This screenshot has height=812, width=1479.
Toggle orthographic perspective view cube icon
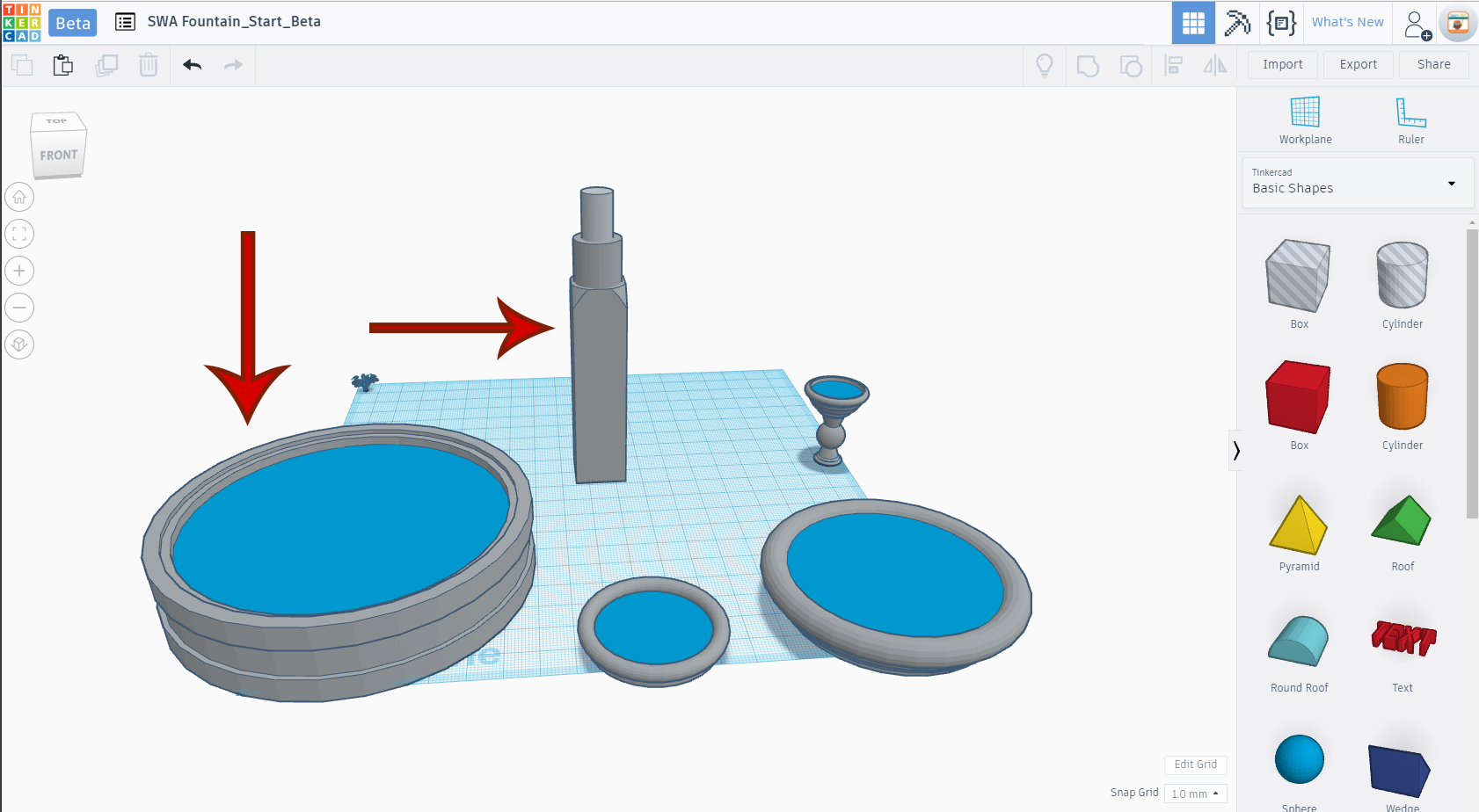coord(19,344)
